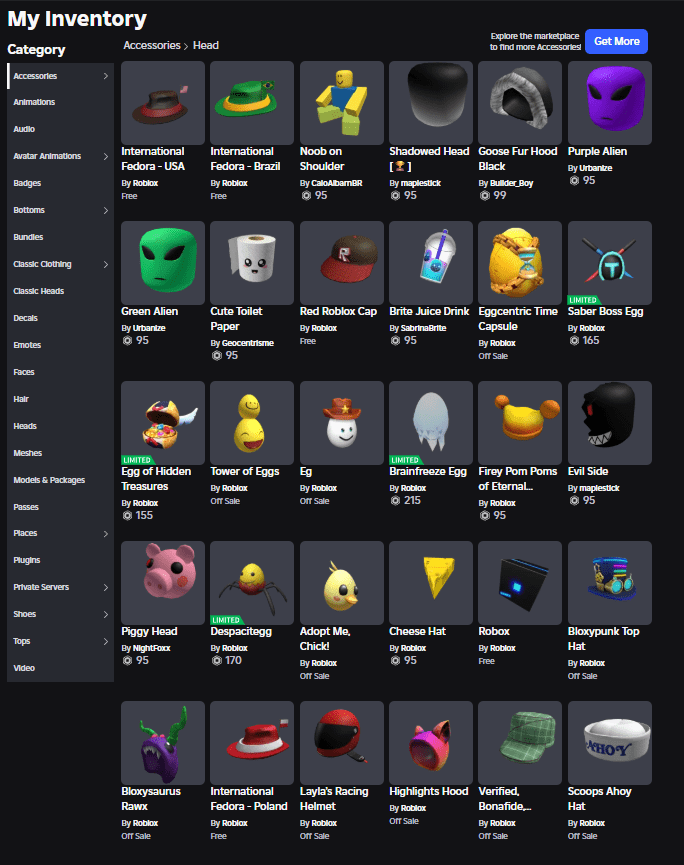Select Firey Pom Poms item image
The image size is (684, 865).
pyautogui.click(x=520, y=423)
